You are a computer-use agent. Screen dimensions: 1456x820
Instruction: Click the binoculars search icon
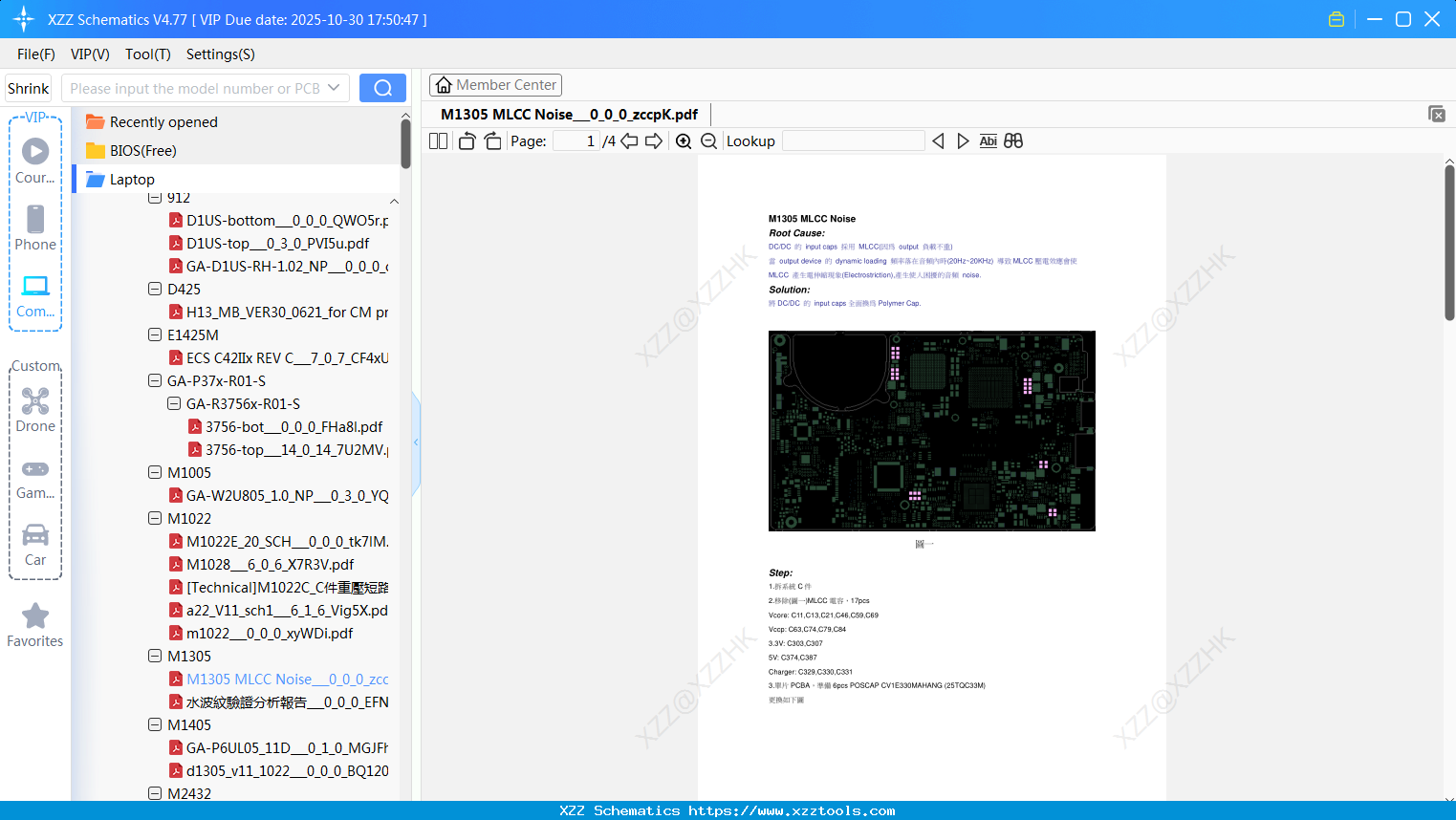(x=1013, y=140)
